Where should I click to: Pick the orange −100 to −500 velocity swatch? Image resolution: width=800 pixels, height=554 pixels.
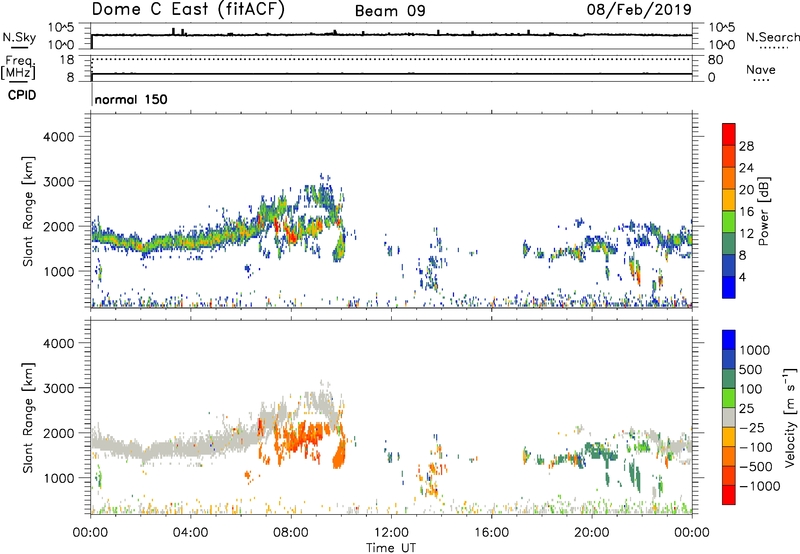[x=729, y=456]
